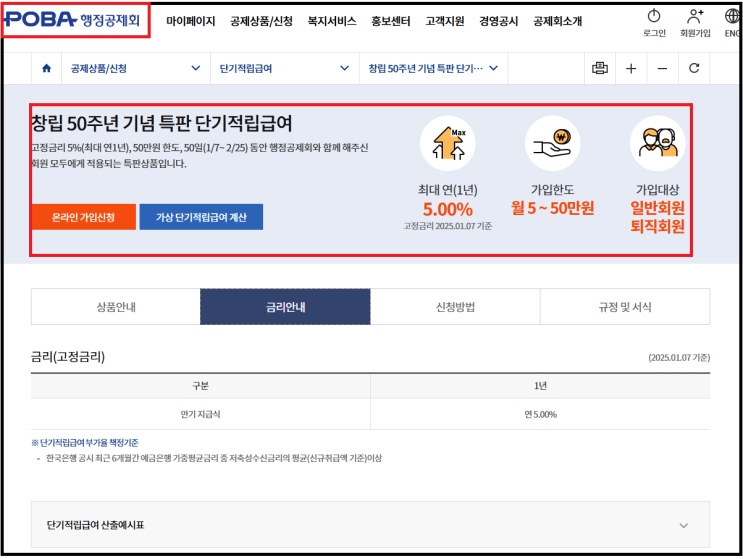Open the 공제상품/신청 breadcrumb dropdown
Image resolution: width=743 pixels, height=559 pixels.
(x=136, y=68)
